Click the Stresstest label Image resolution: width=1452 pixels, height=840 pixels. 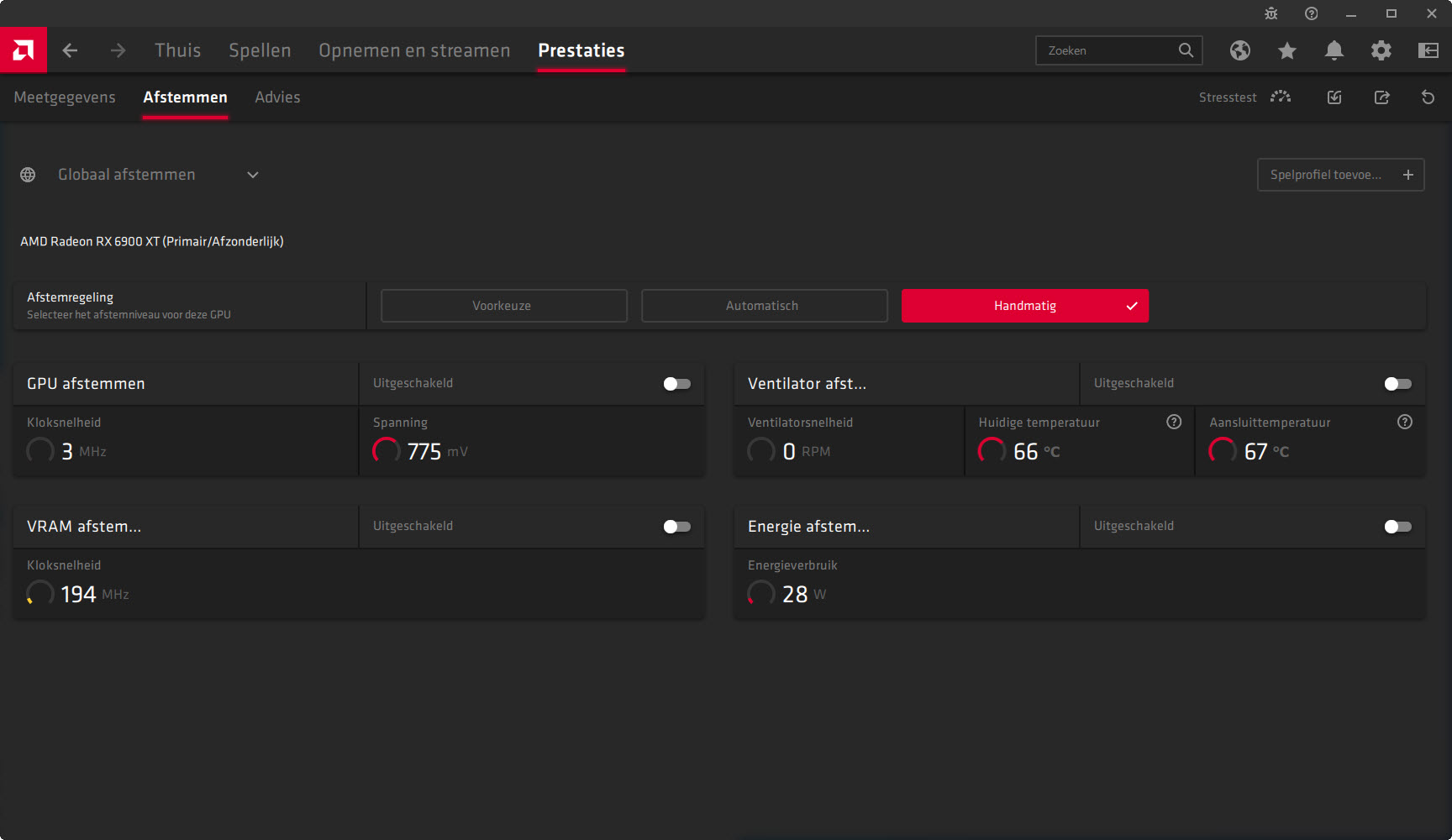click(x=1228, y=97)
